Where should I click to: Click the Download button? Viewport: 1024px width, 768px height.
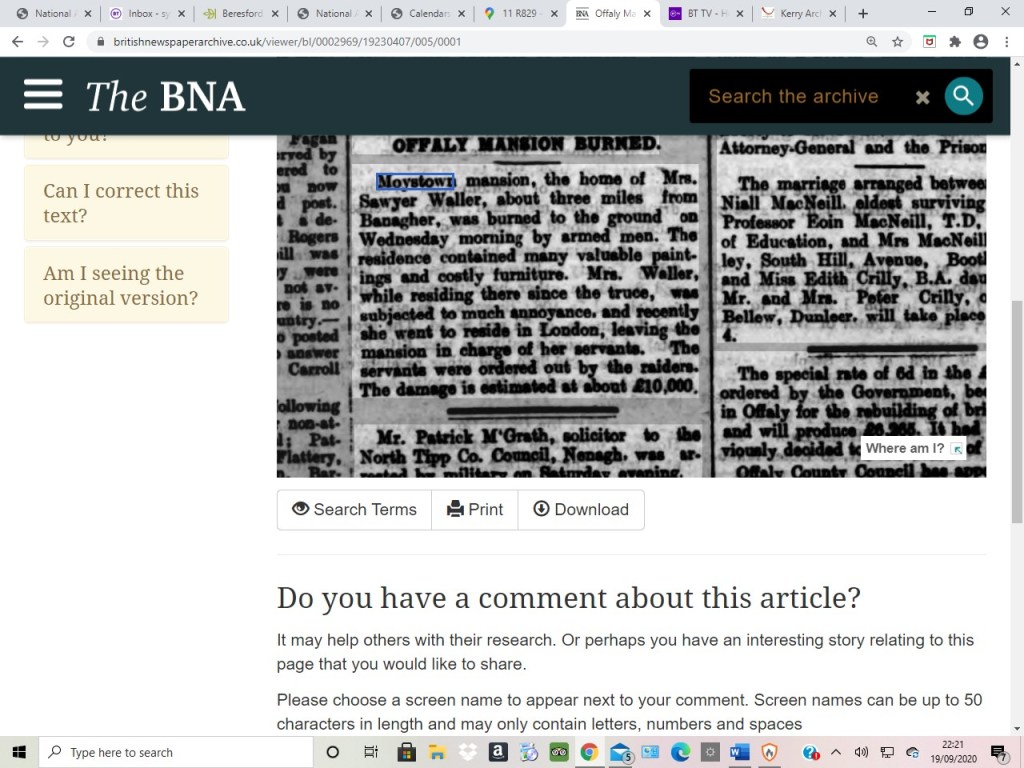tap(581, 509)
